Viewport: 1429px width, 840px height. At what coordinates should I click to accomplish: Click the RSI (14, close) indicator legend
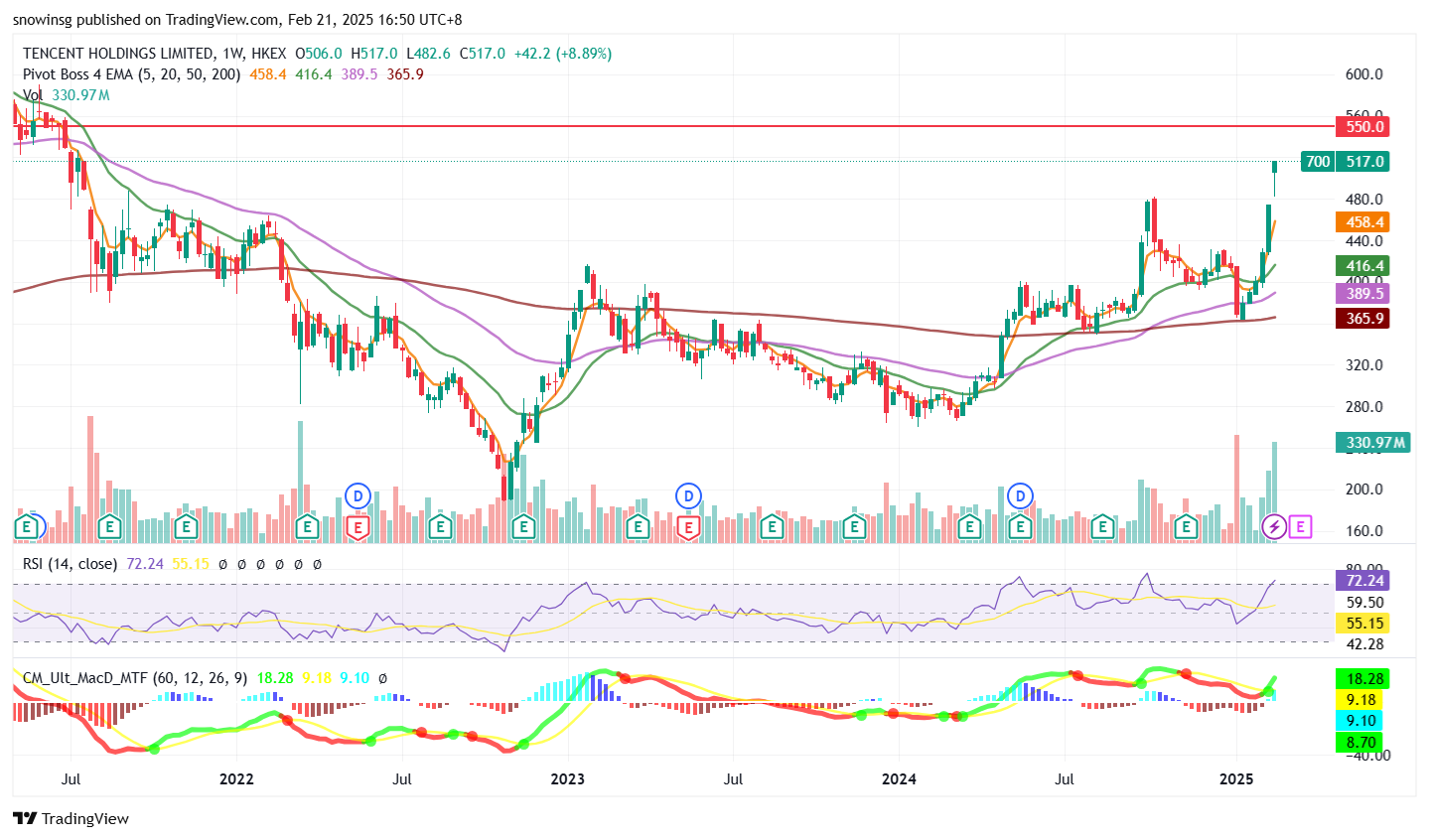point(70,564)
